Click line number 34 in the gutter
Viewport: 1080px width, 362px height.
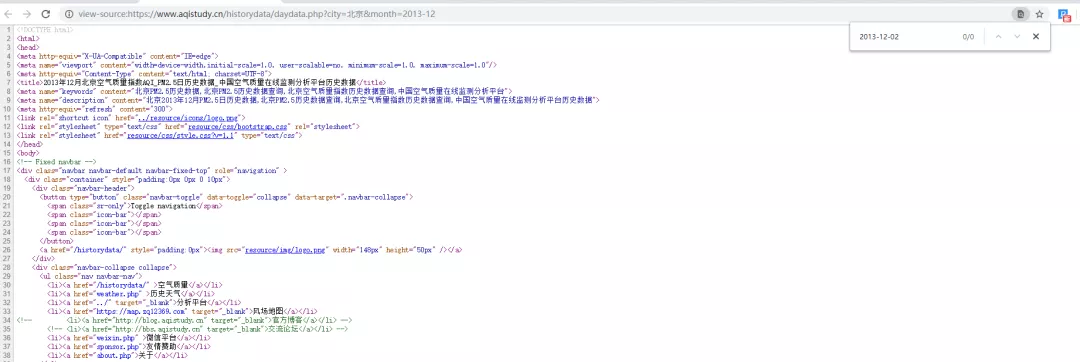[x=8, y=320]
